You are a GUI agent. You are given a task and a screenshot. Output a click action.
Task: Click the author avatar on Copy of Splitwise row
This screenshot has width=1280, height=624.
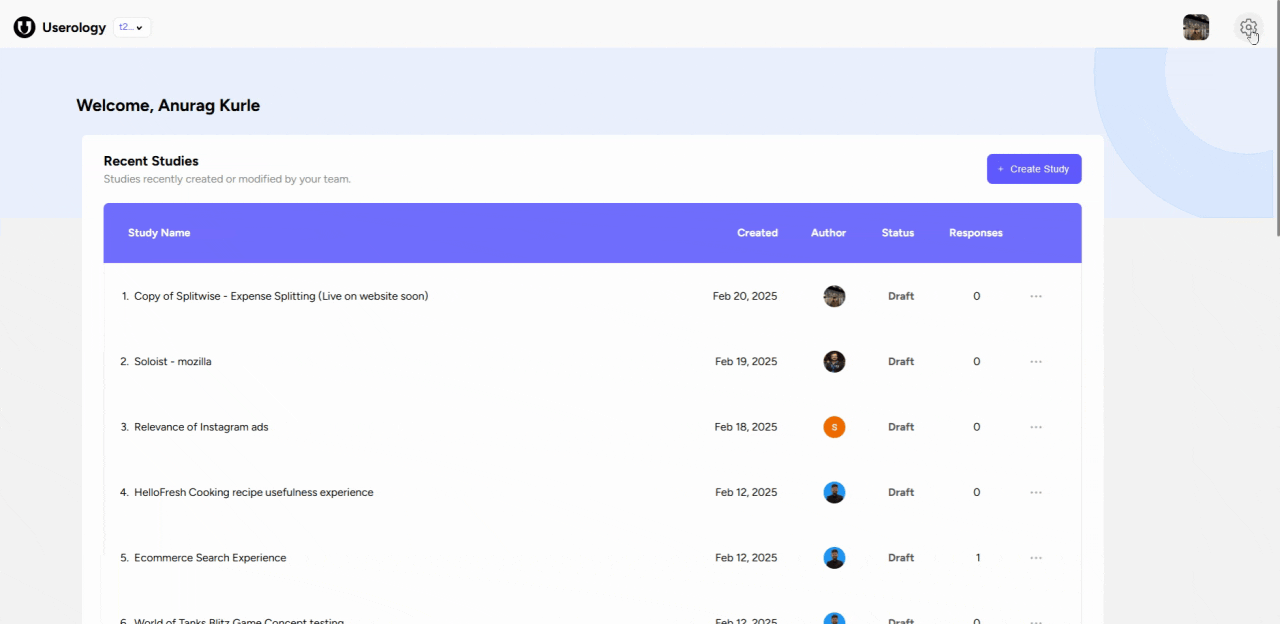click(x=834, y=296)
